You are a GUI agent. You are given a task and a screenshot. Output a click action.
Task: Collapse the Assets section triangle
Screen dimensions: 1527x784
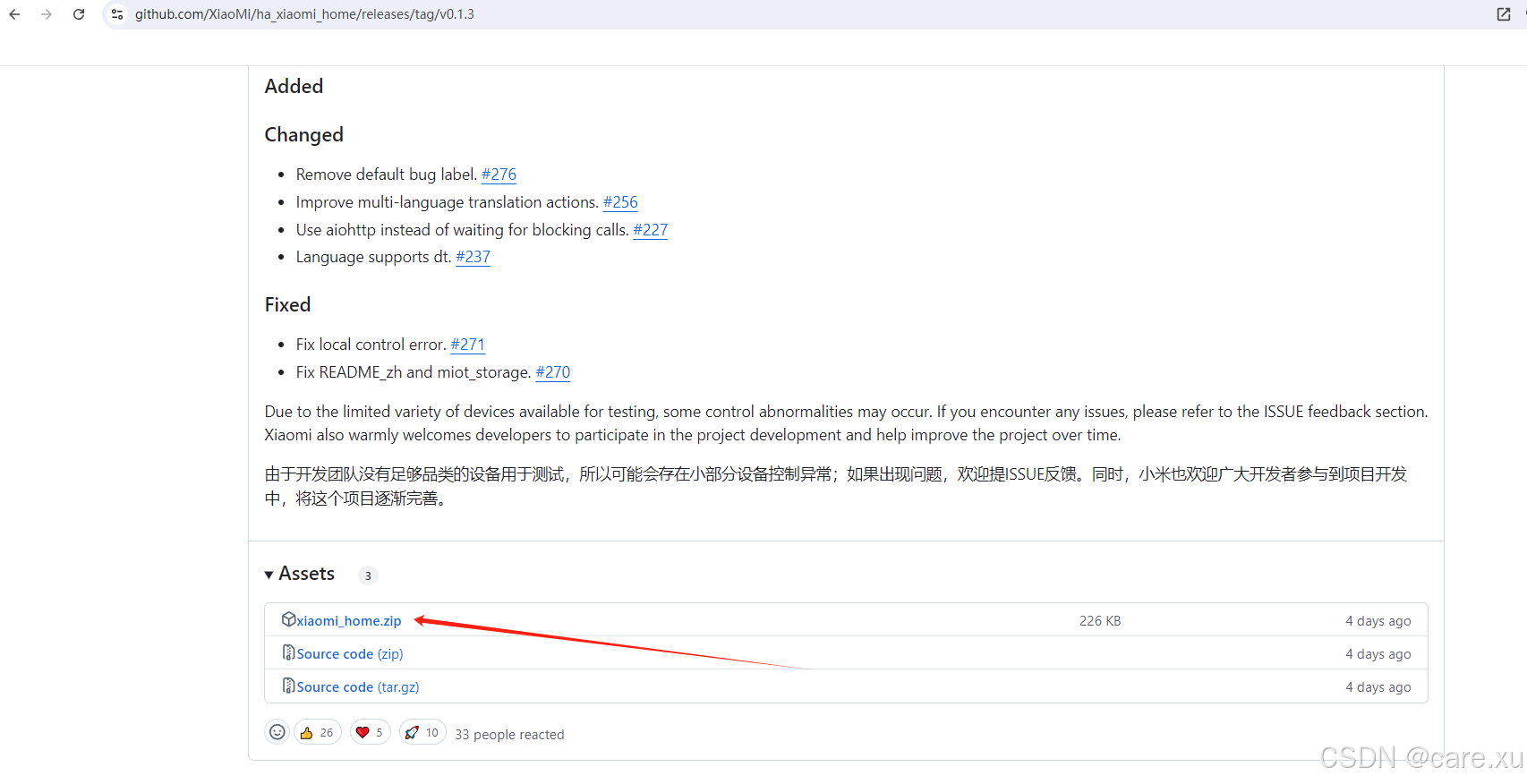(x=269, y=575)
